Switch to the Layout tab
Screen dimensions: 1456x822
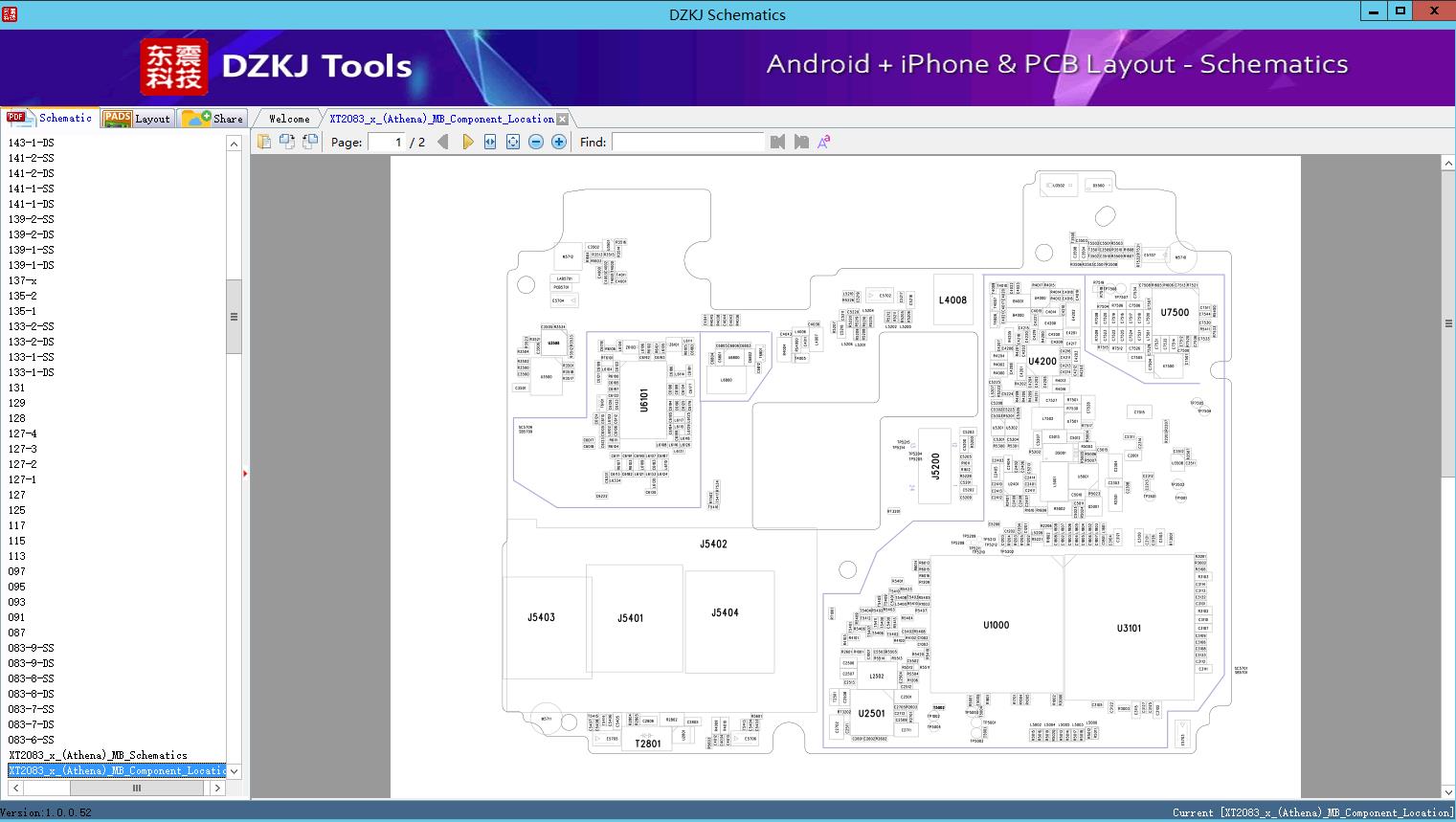coord(137,119)
